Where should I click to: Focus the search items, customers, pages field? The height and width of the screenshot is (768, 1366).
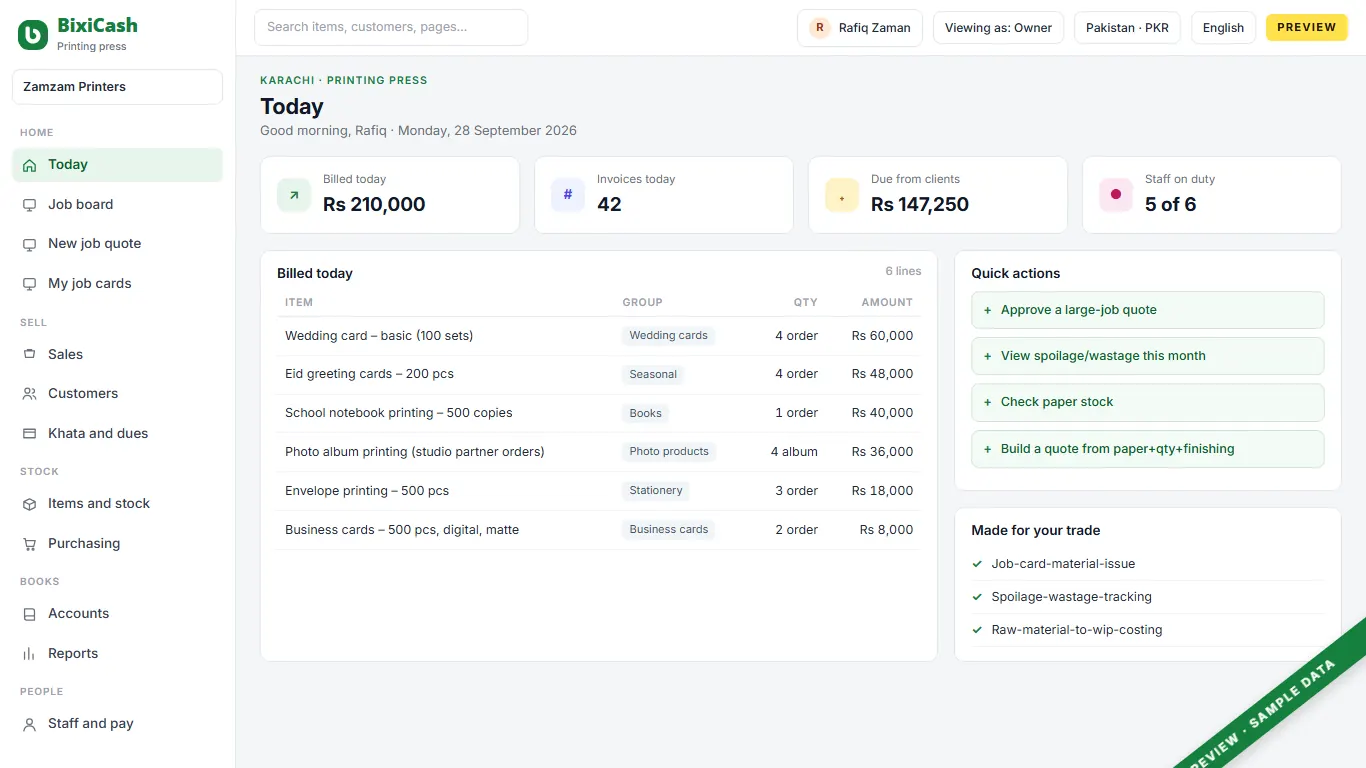(x=391, y=27)
